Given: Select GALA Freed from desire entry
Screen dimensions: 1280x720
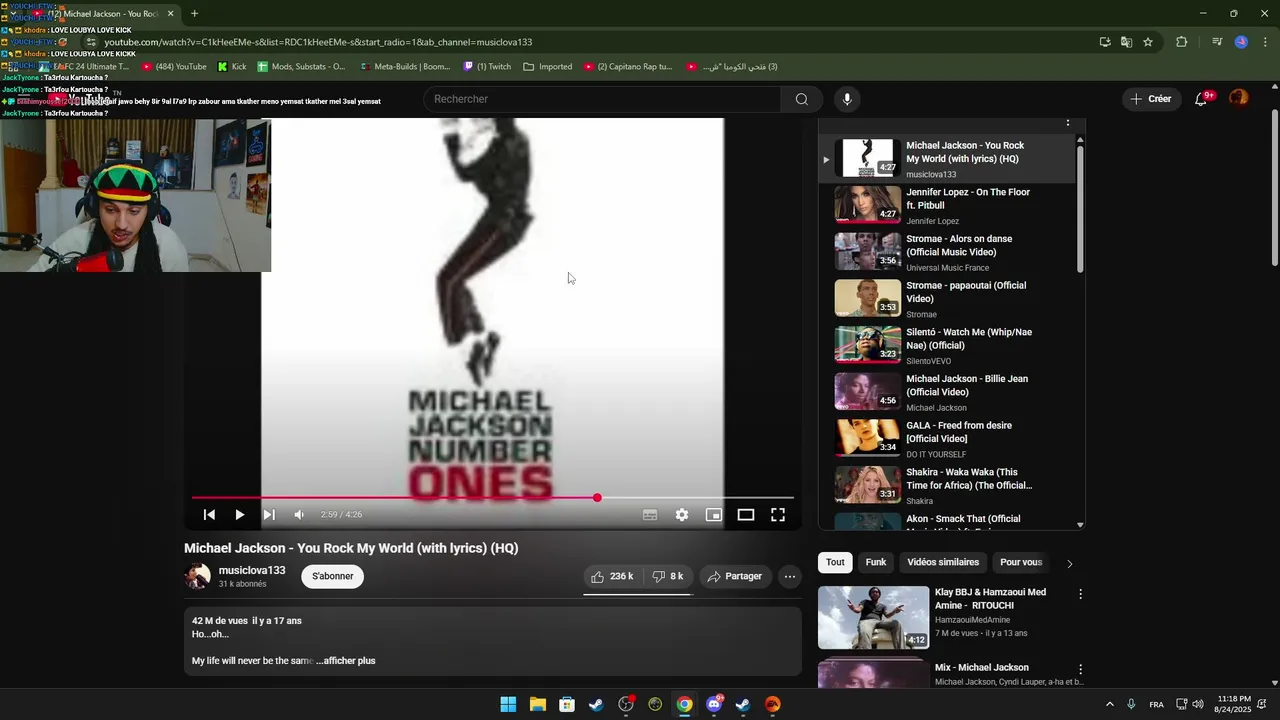Looking at the screenshot, I should [945, 439].
